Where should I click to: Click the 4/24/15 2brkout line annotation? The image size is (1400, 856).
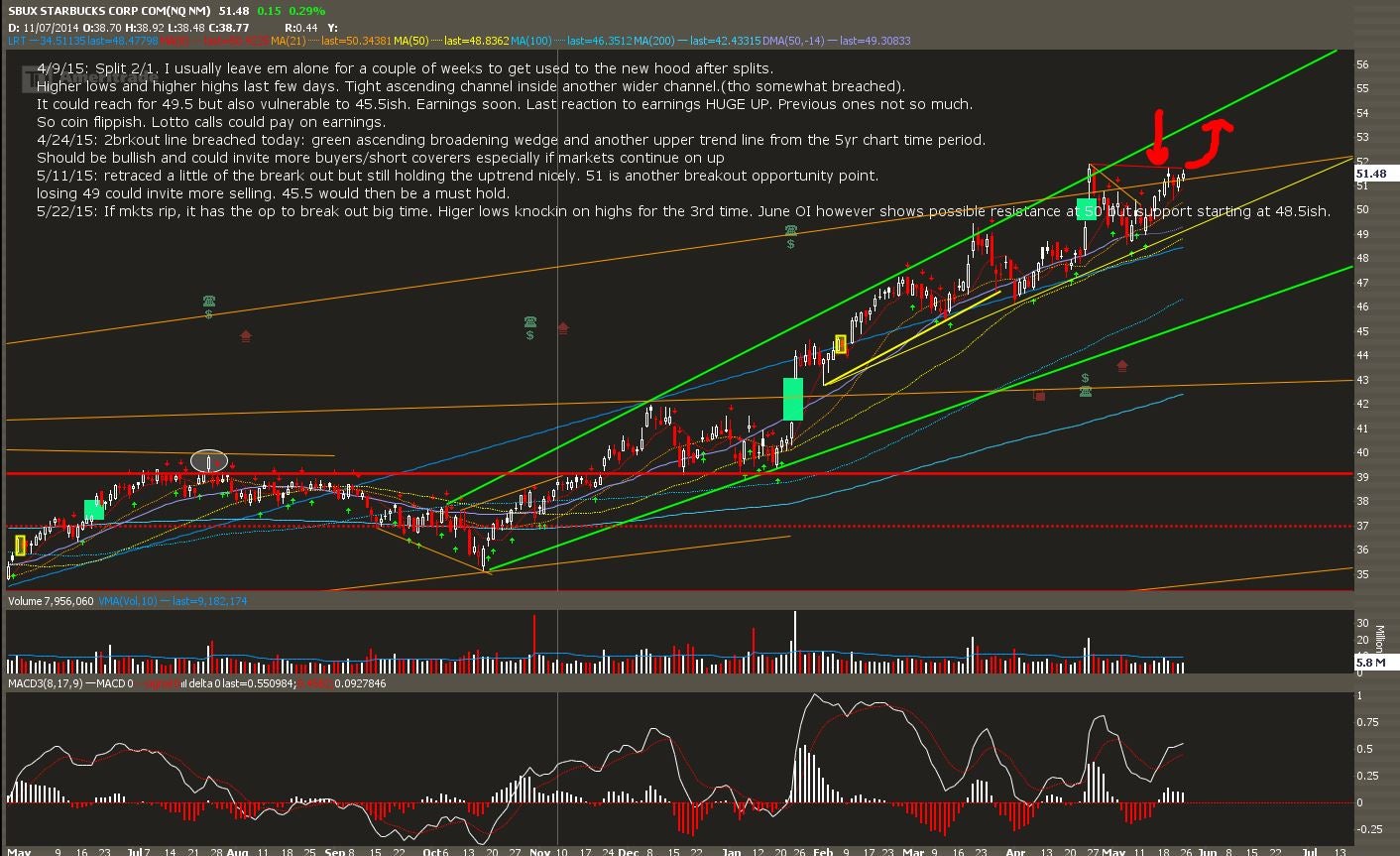click(x=511, y=140)
